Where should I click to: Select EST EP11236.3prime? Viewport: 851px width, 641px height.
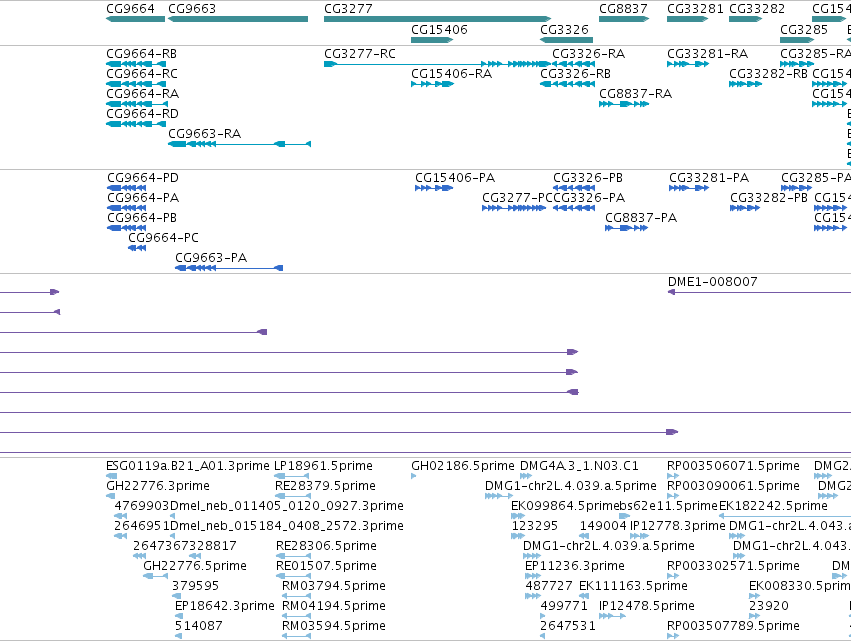(x=533, y=576)
